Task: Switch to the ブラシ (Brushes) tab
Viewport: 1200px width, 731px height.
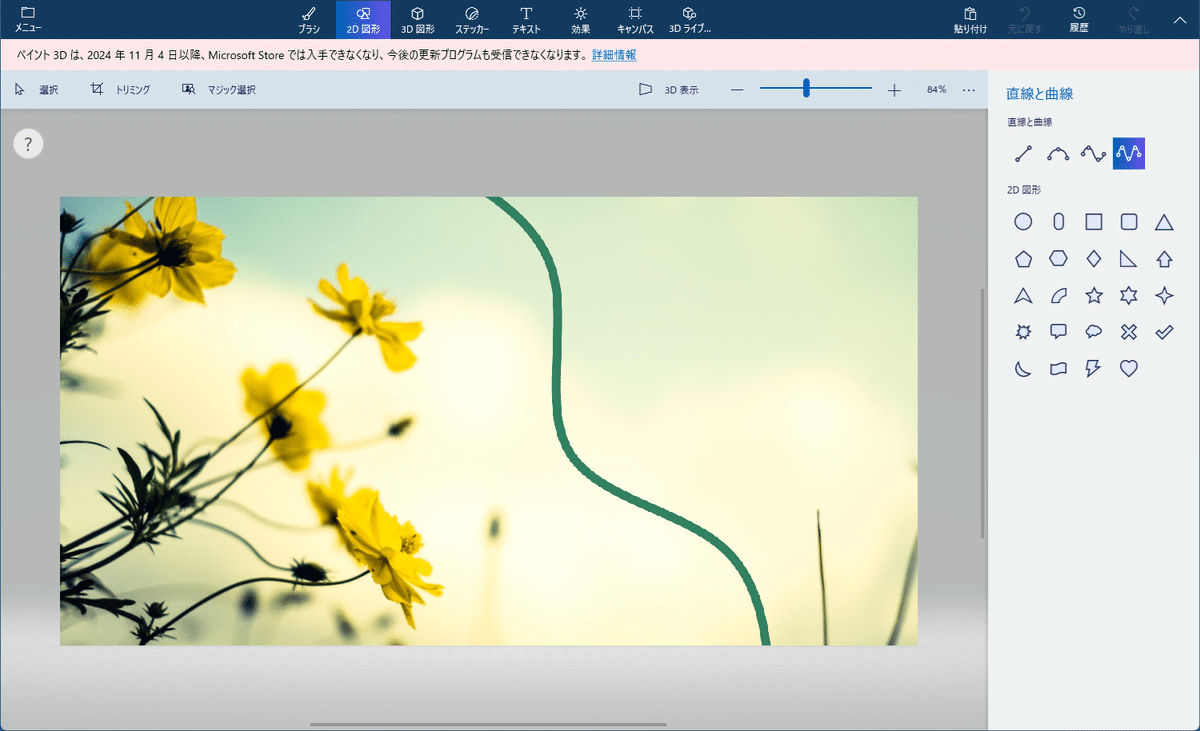Action: click(x=308, y=19)
